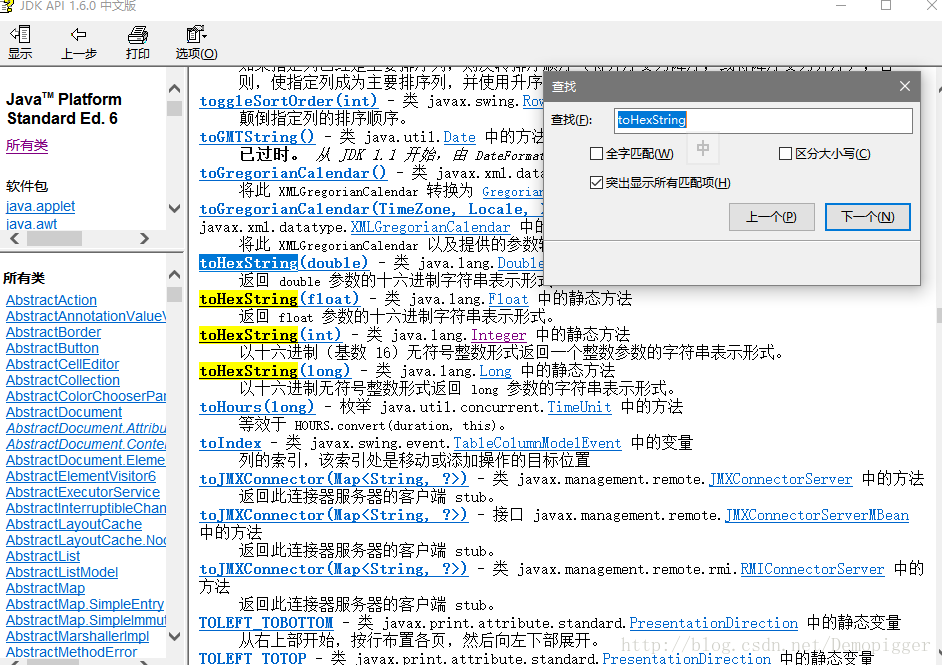Click the 下一个(N) button
Screen dimensions: 942x665
(x=868, y=217)
